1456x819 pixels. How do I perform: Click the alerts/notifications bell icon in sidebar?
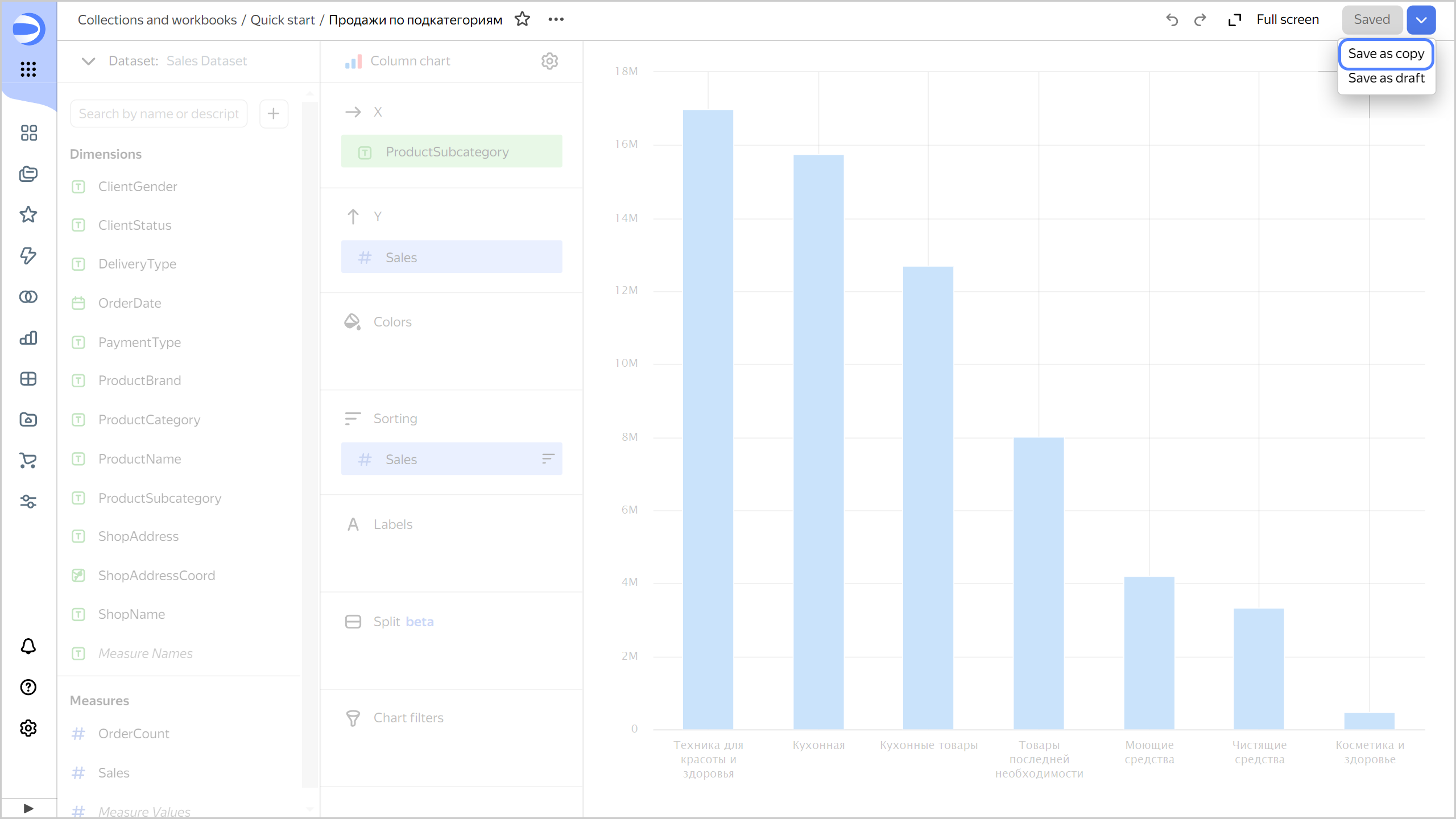click(28, 646)
